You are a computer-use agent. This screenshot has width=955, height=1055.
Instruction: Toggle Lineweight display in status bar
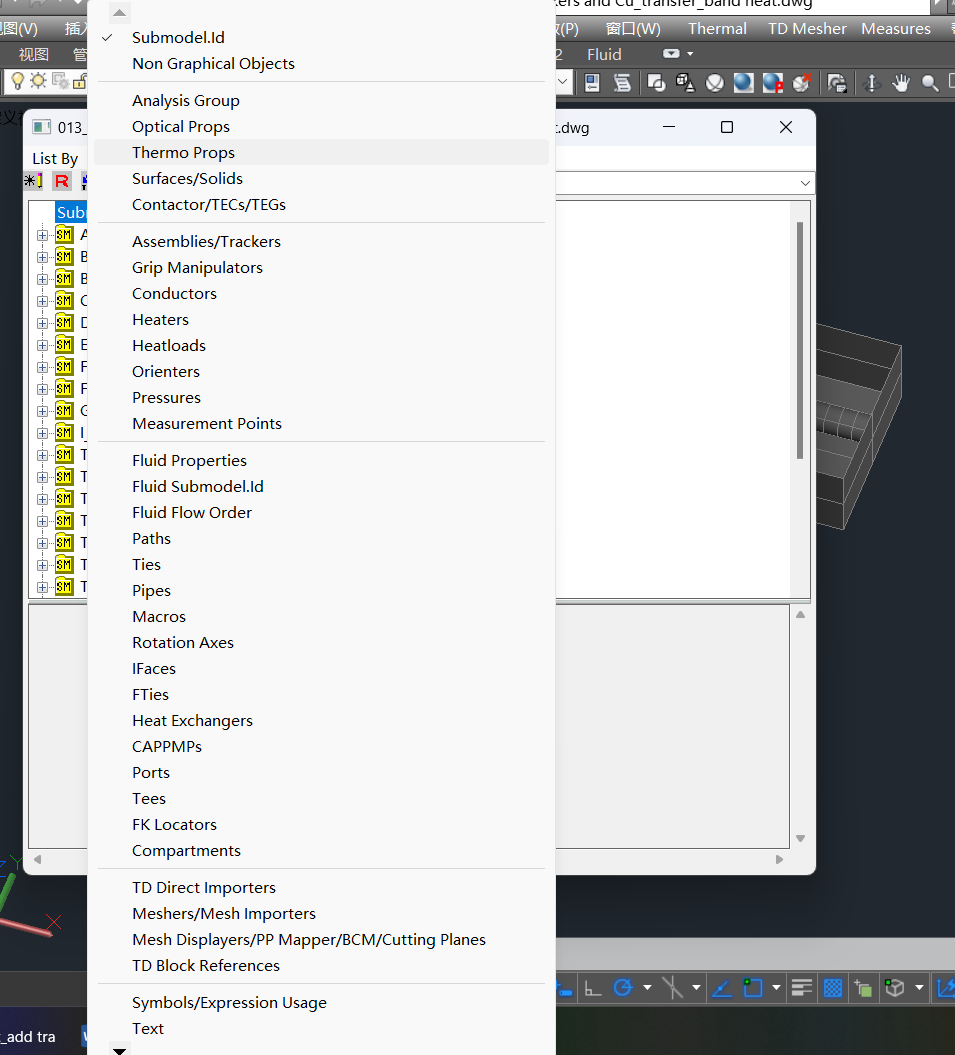802,988
